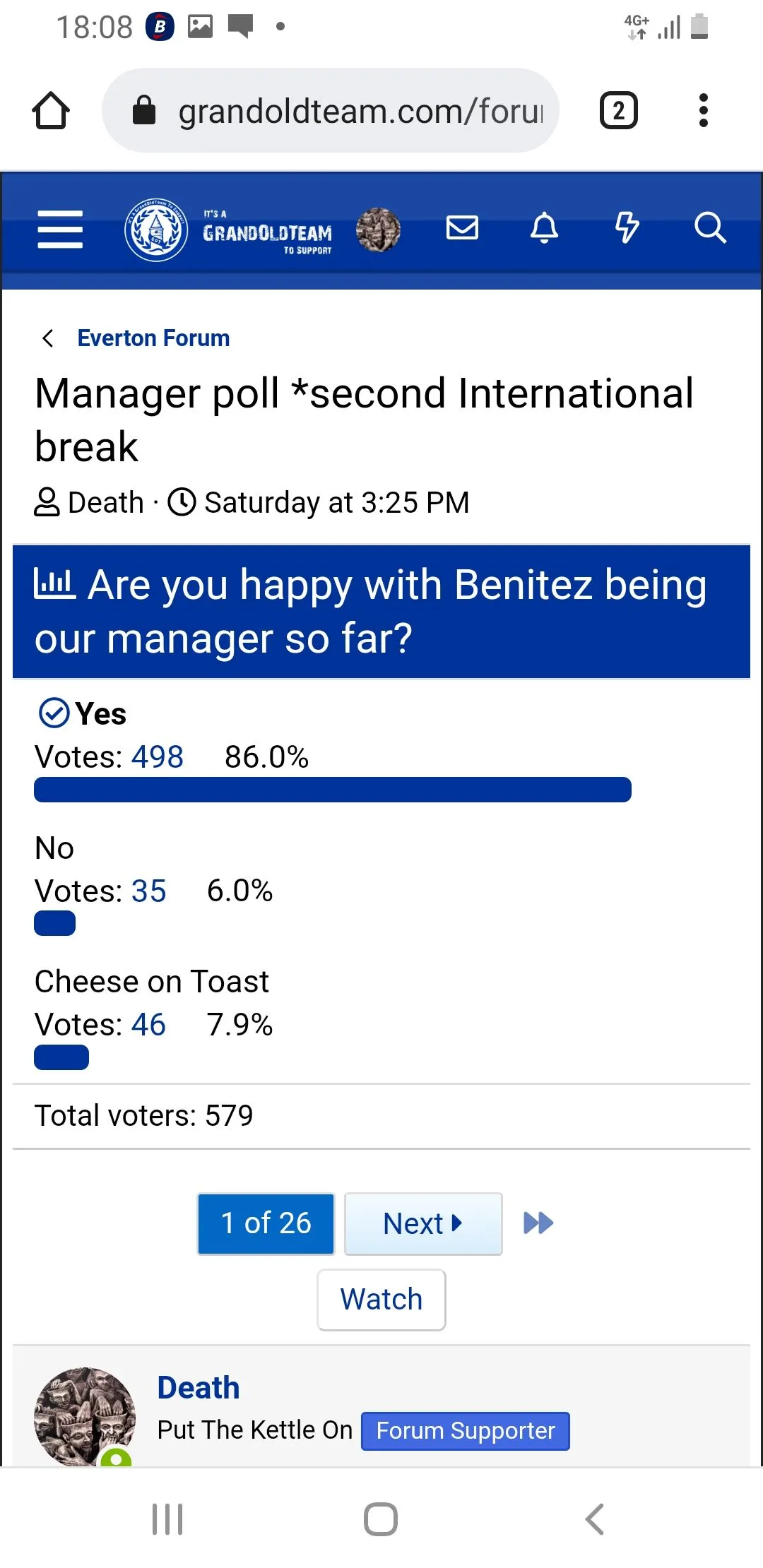
Task: Go back to Everton Forum
Action: (x=153, y=338)
